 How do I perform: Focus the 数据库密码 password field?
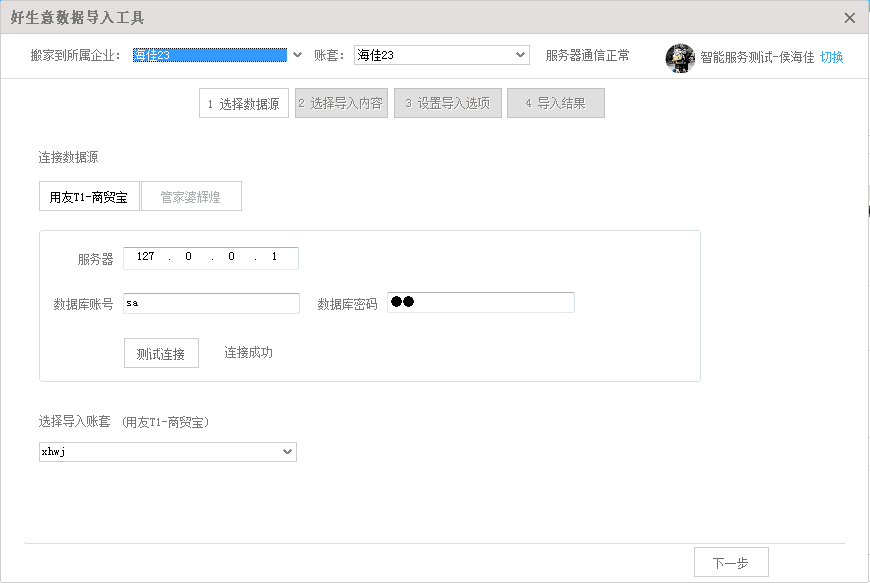(481, 302)
